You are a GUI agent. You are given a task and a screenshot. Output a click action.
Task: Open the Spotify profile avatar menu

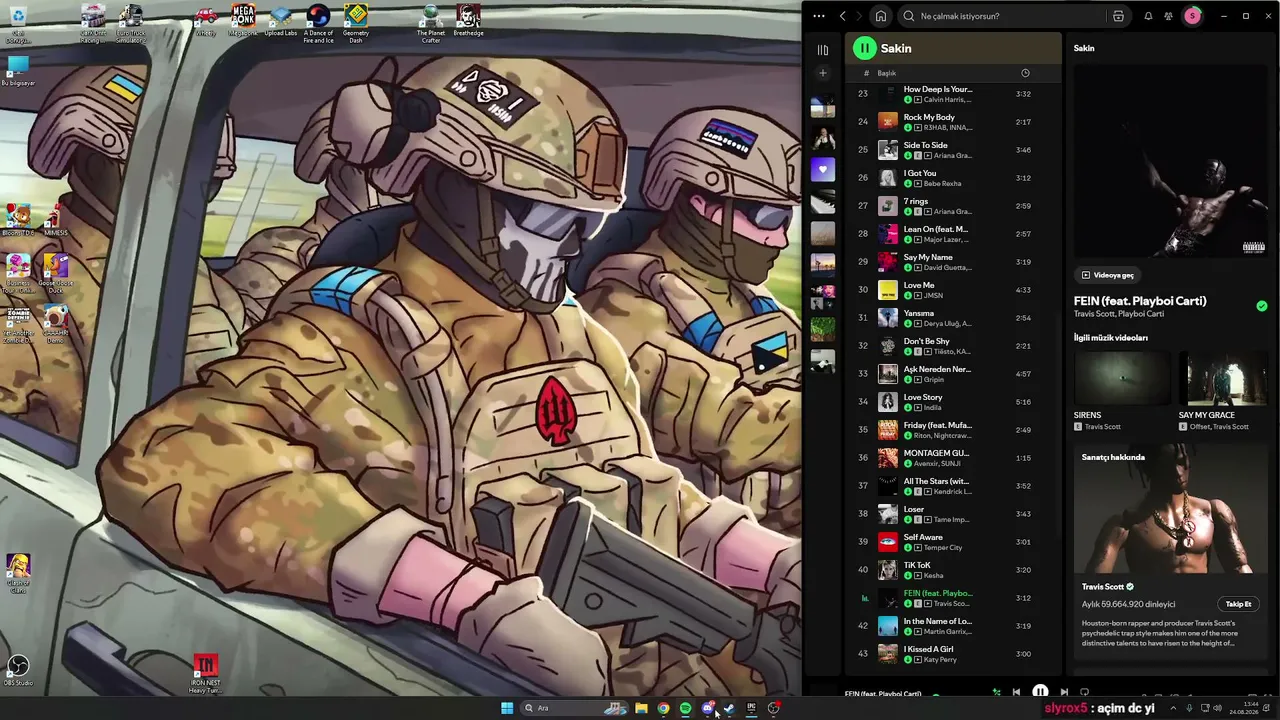tap(1192, 16)
